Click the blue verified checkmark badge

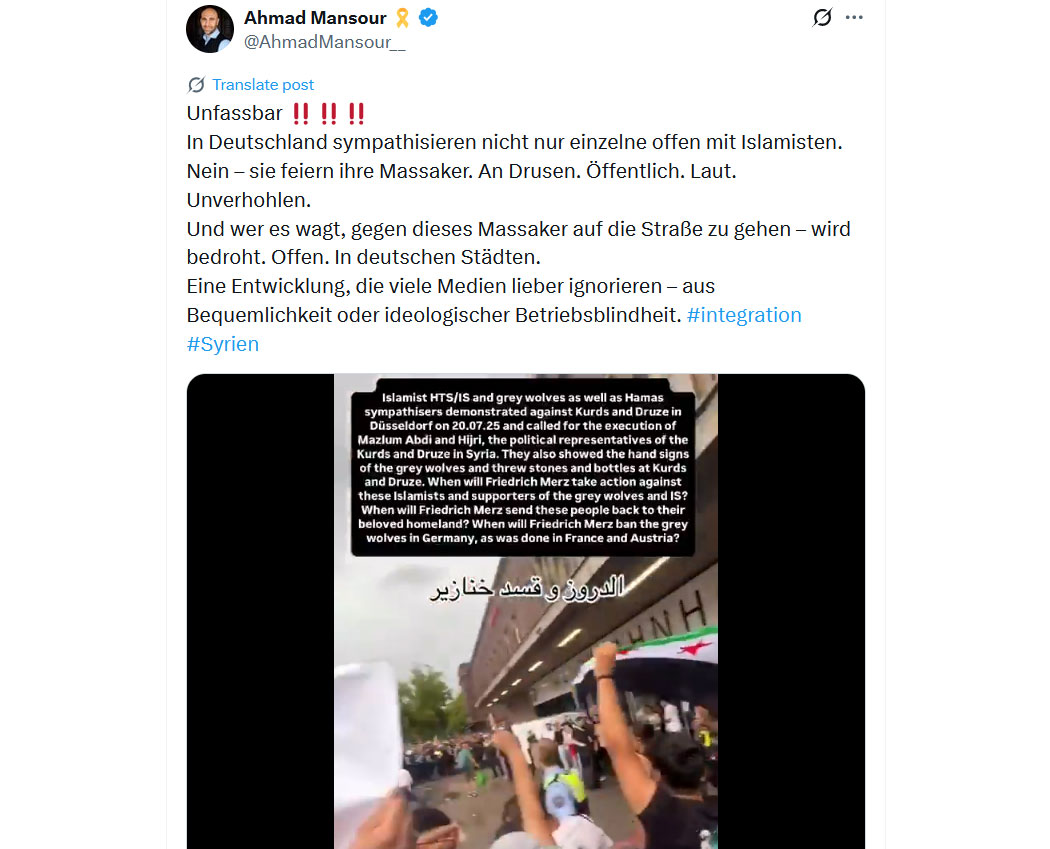pos(429,18)
